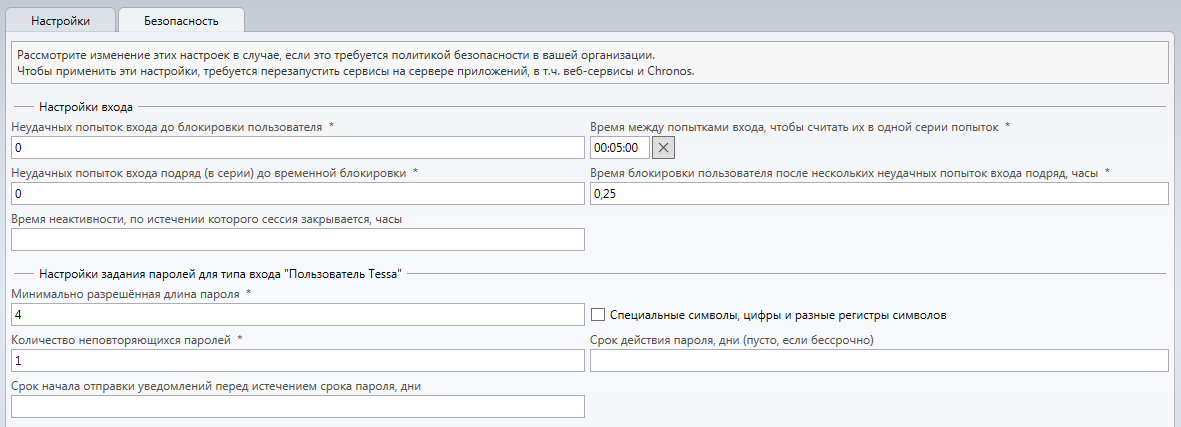Collapse the password settings section for Пользователь Tessa
The image size is (1181, 427).
(x=220, y=273)
